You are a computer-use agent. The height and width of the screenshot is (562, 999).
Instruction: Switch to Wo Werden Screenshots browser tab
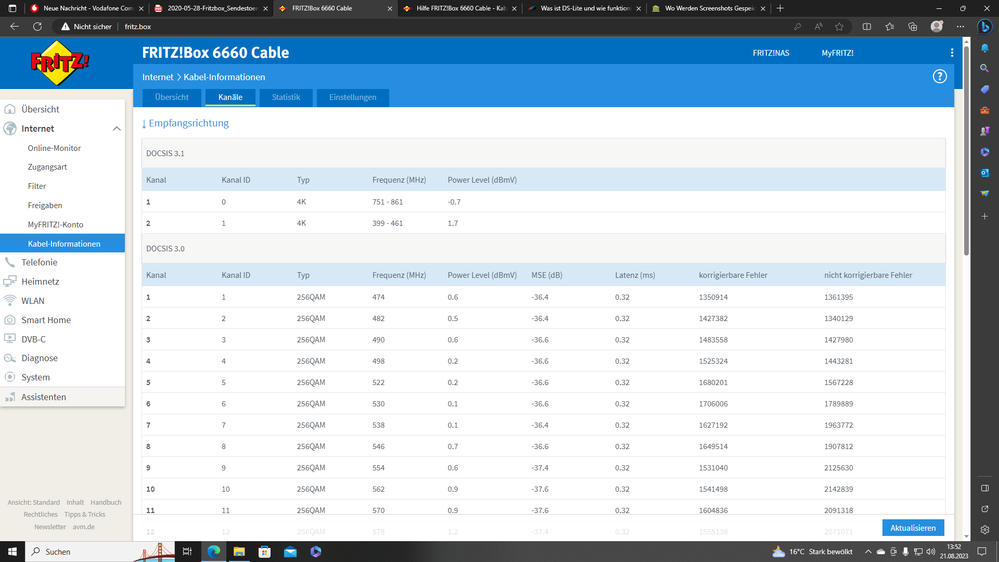[x=708, y=8]
